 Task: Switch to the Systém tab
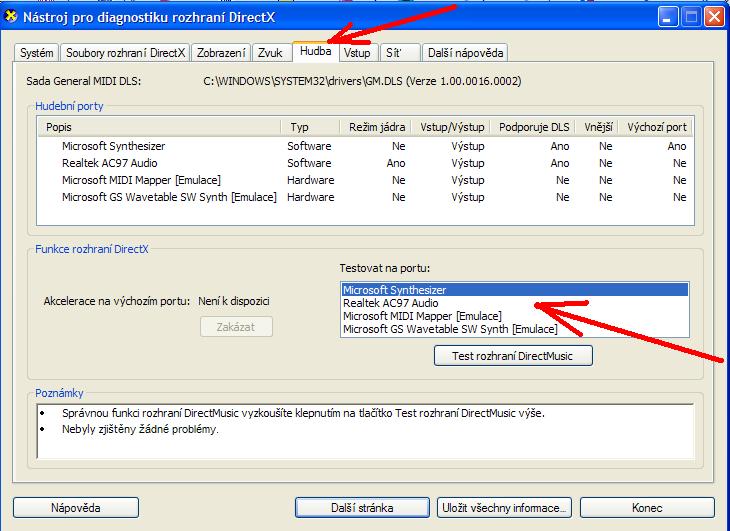coord(37,53)
